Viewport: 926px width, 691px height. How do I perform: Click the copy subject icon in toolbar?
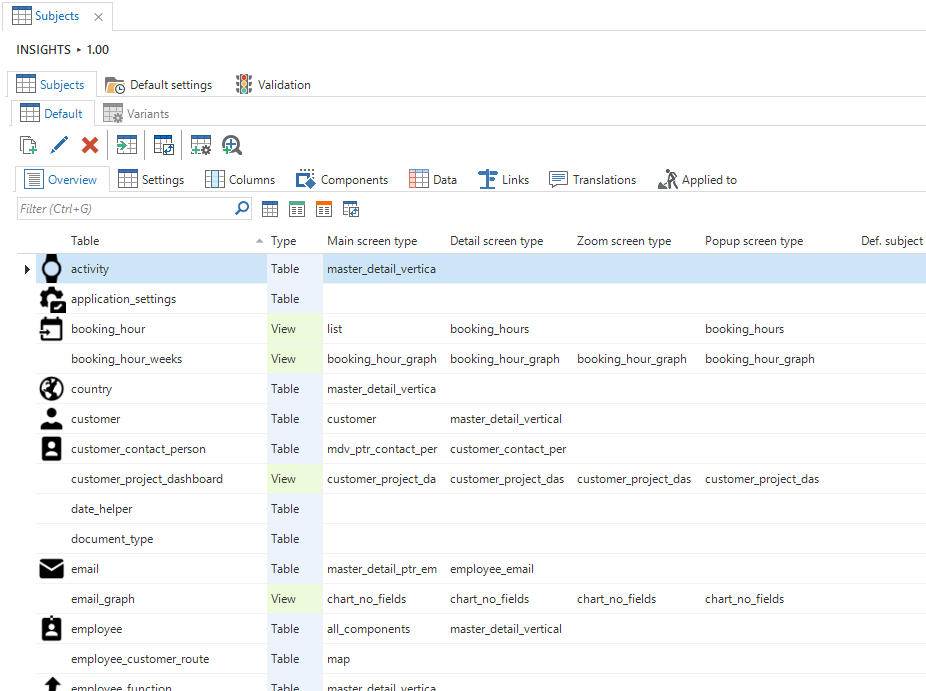click(29, 145)
